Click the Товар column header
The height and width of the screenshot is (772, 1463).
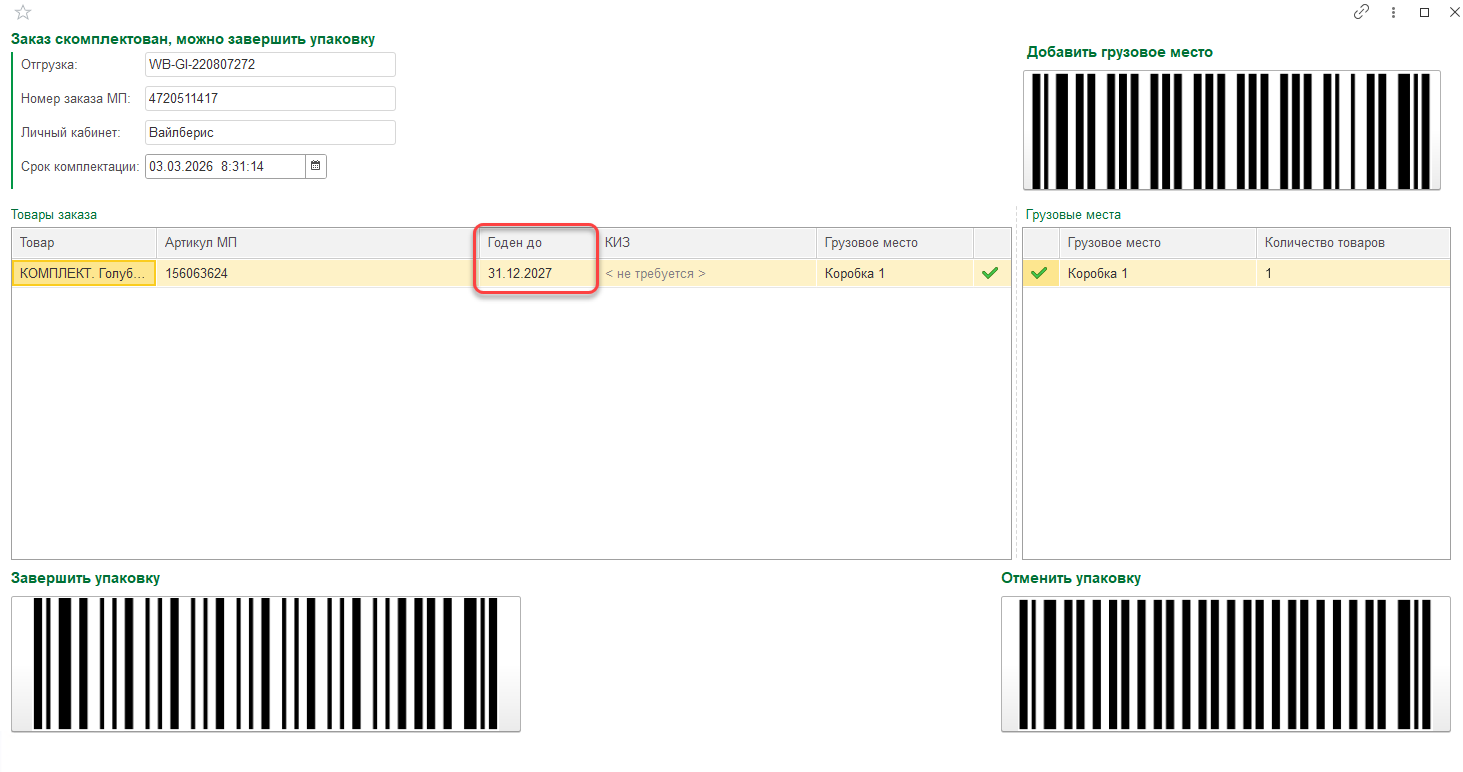84,243
